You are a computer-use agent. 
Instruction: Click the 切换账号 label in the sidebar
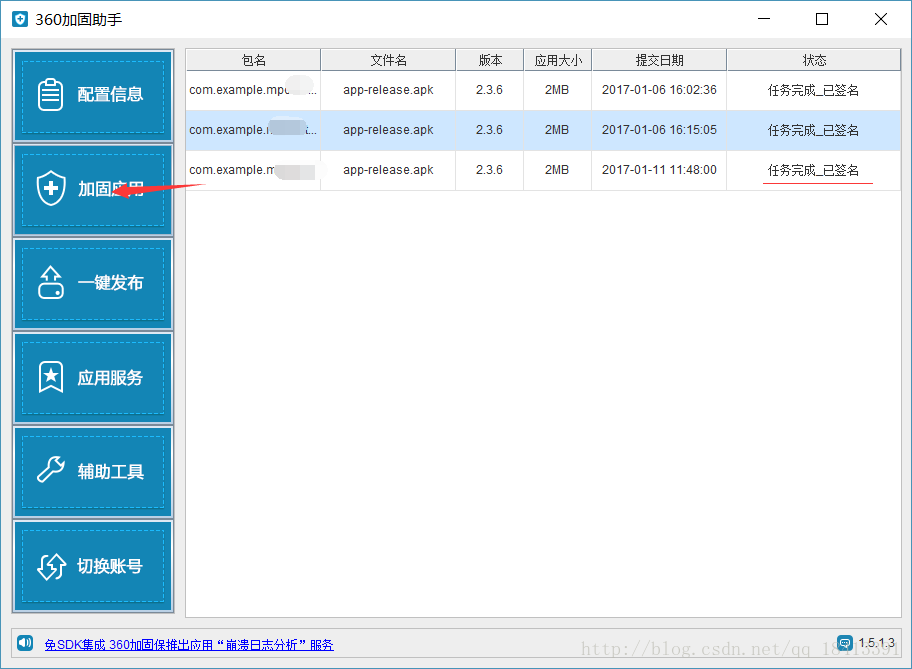pos(110,566)
